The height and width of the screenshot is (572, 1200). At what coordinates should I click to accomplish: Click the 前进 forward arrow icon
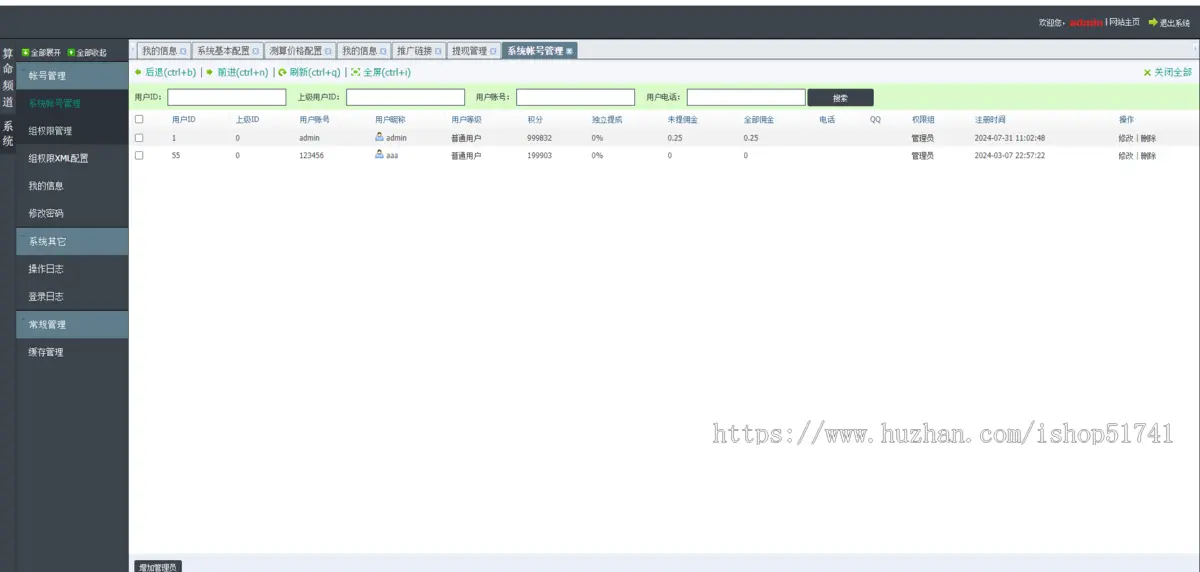coord(210,72)
